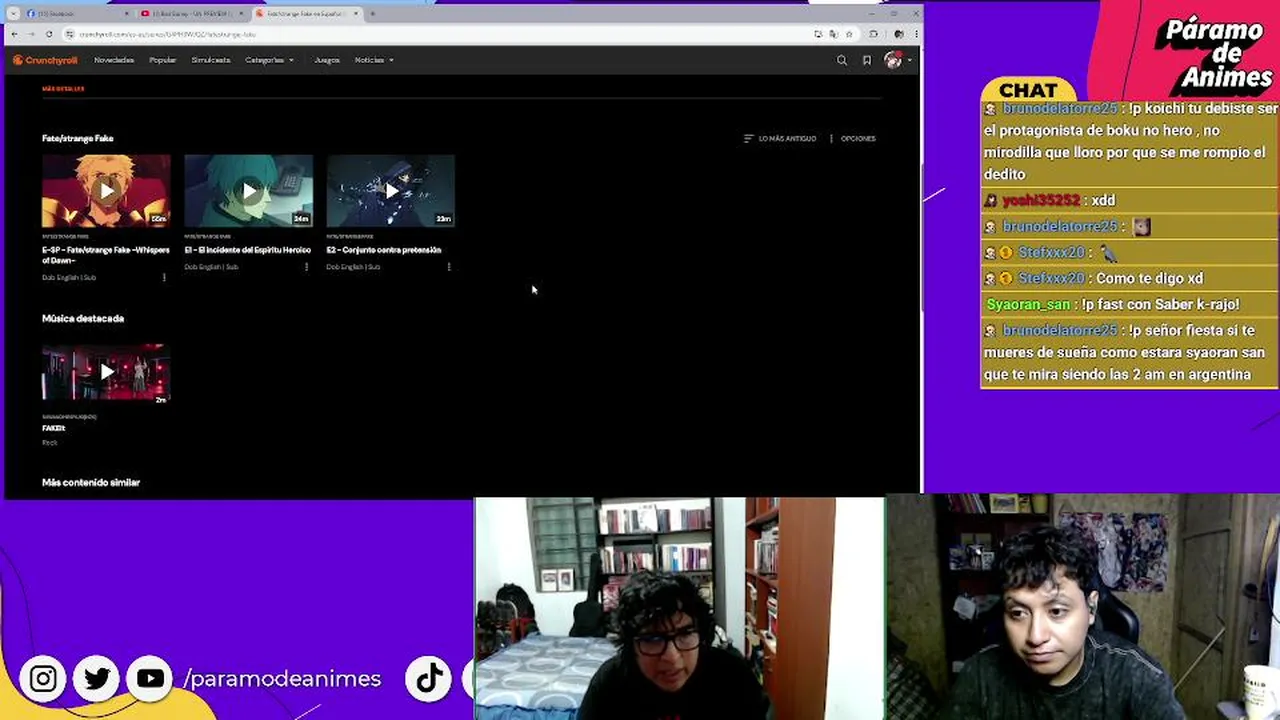Open the FAKEit music title
The height and width of the screenshot is (720, 1280).
pyautogui.click(x=54, y=428)
